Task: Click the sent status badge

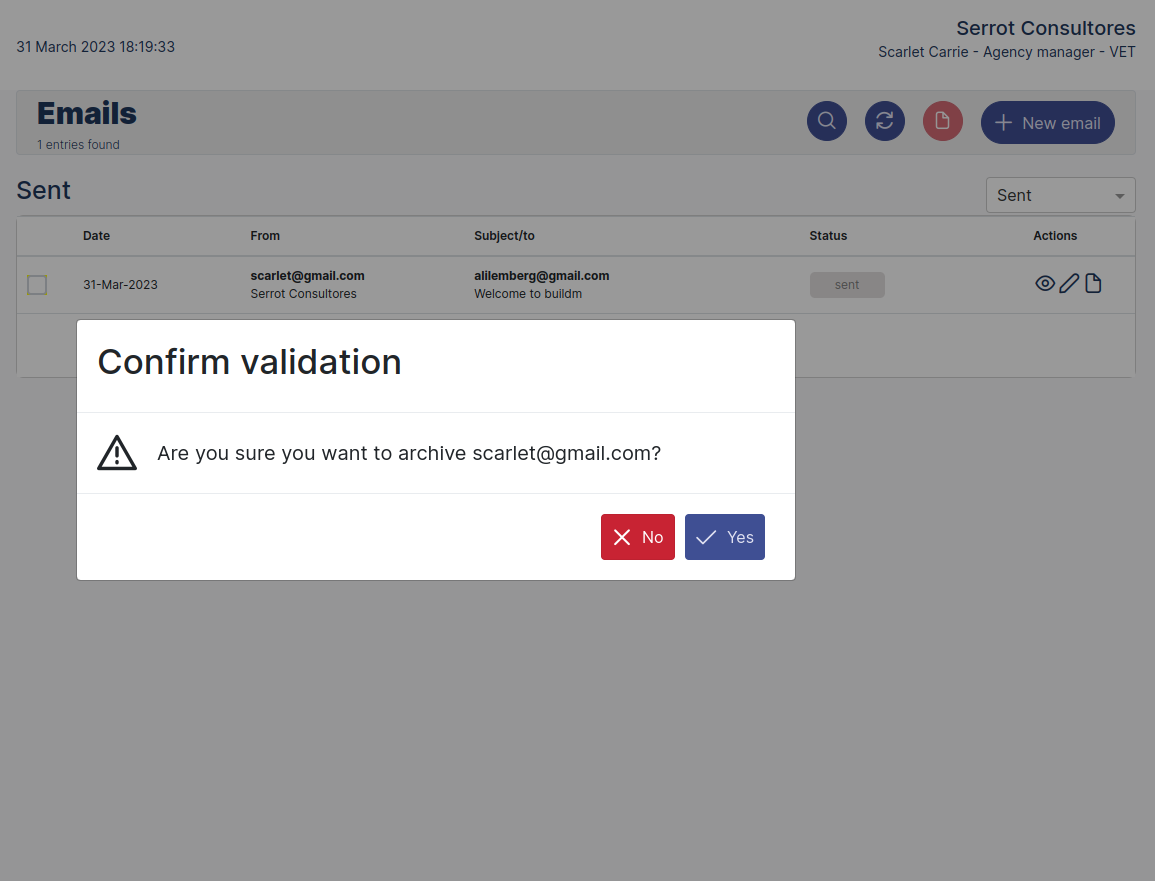Action: point(847,284)
